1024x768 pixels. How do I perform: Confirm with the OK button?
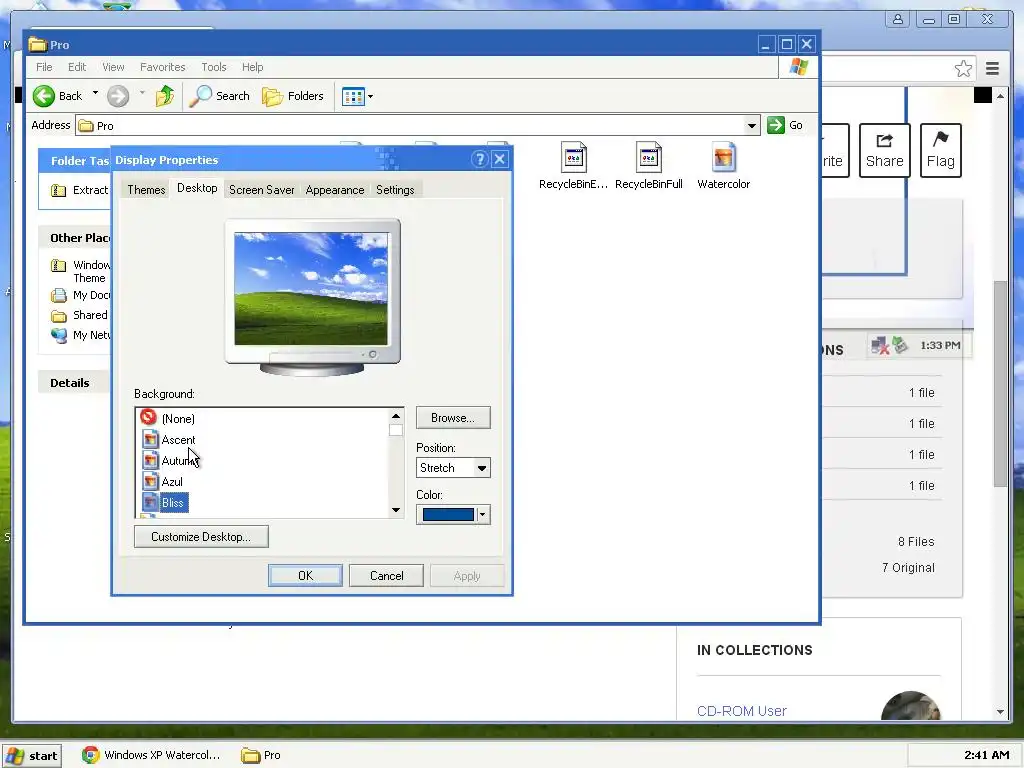(305, 575)
